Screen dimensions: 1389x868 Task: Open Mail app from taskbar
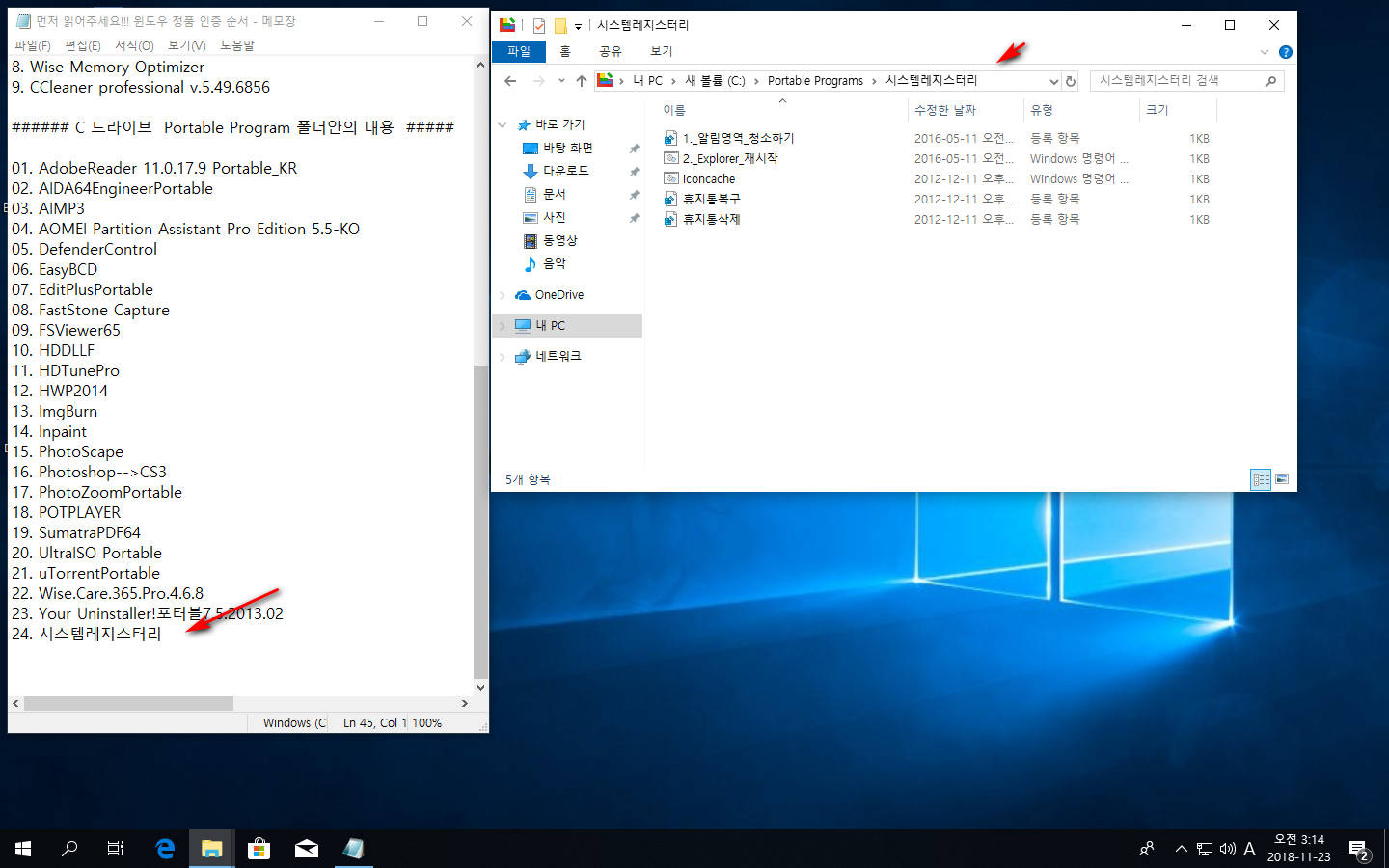point(306,849)
